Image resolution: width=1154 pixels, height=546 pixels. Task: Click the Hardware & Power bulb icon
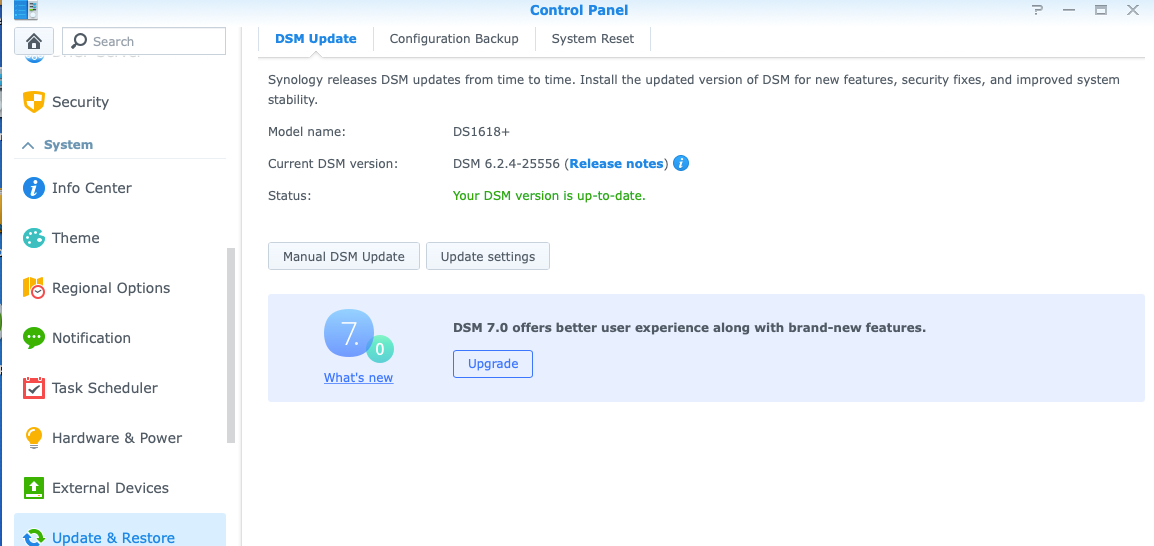[x=34, y=438]
